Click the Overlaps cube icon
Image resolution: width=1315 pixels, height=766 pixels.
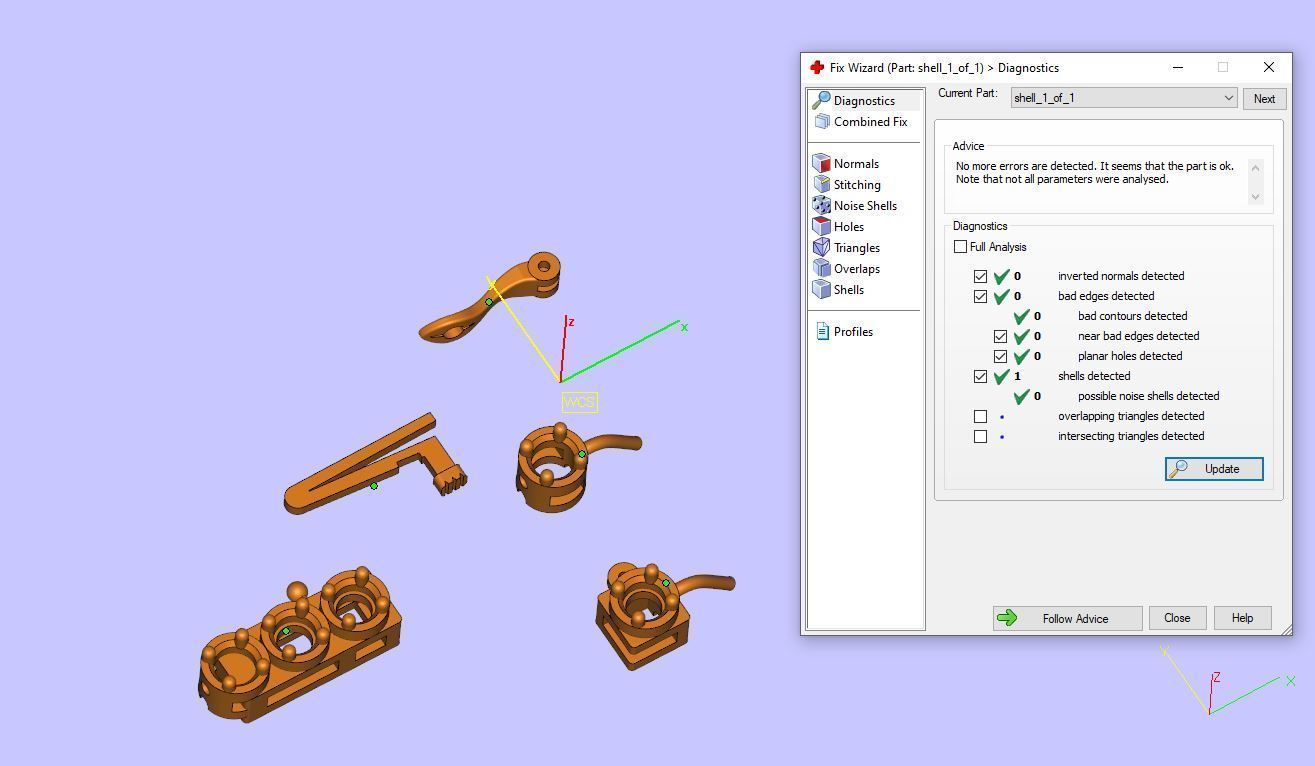[822, 268]
